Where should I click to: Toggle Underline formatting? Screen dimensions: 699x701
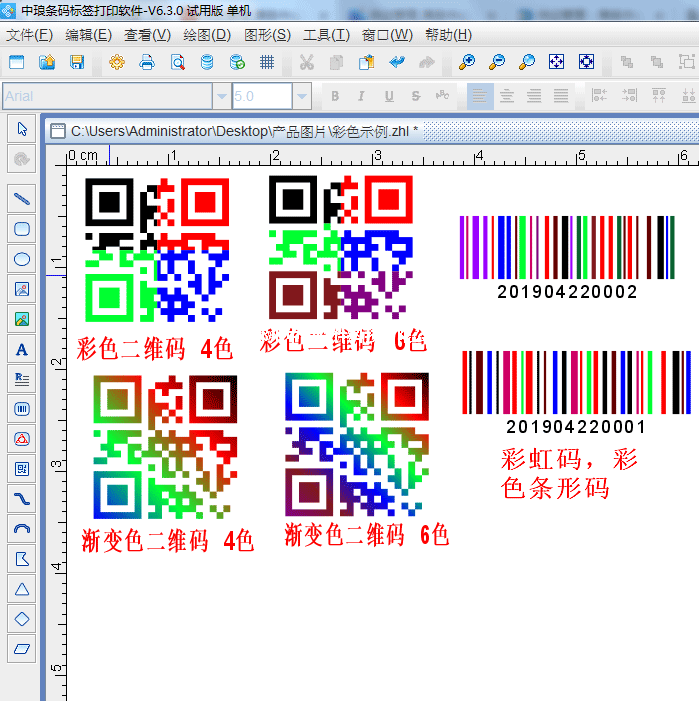coord(389,96)
